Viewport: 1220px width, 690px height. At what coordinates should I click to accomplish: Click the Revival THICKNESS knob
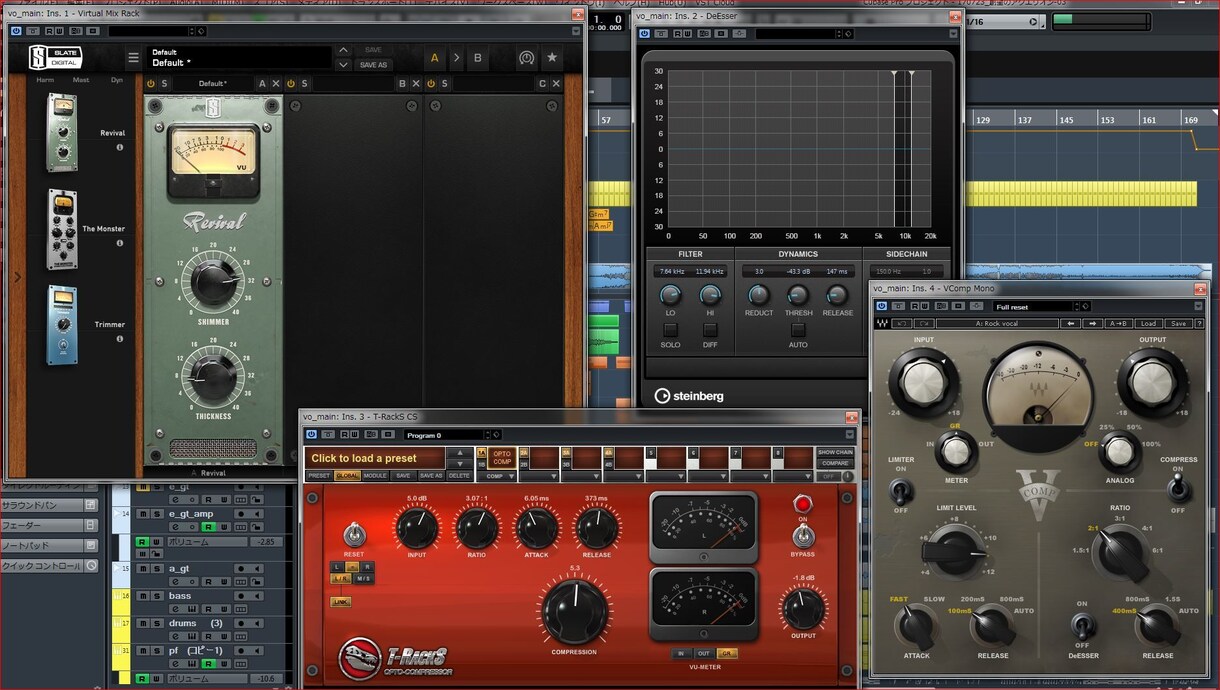pyautogui.click(x=213, y=380)
